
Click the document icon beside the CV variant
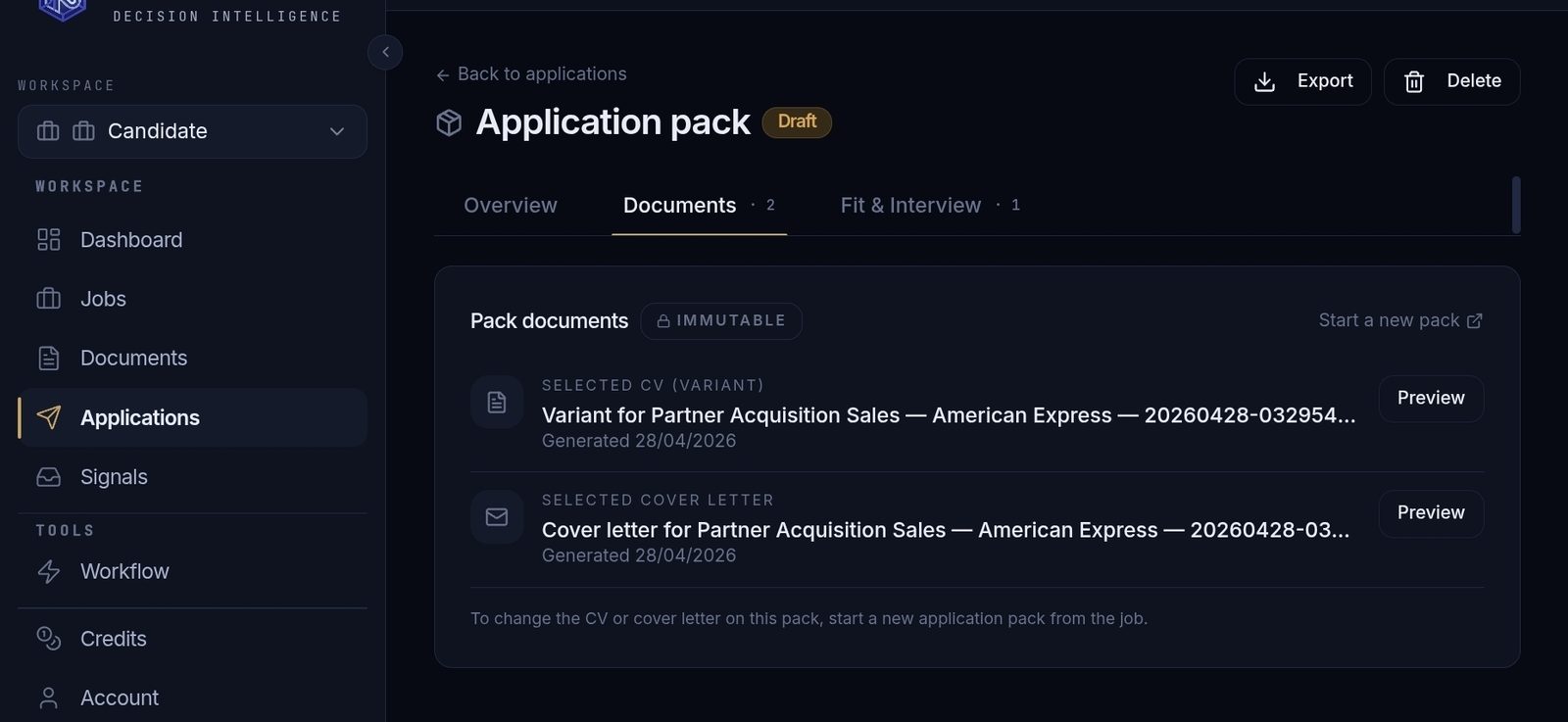pos(497,402)
